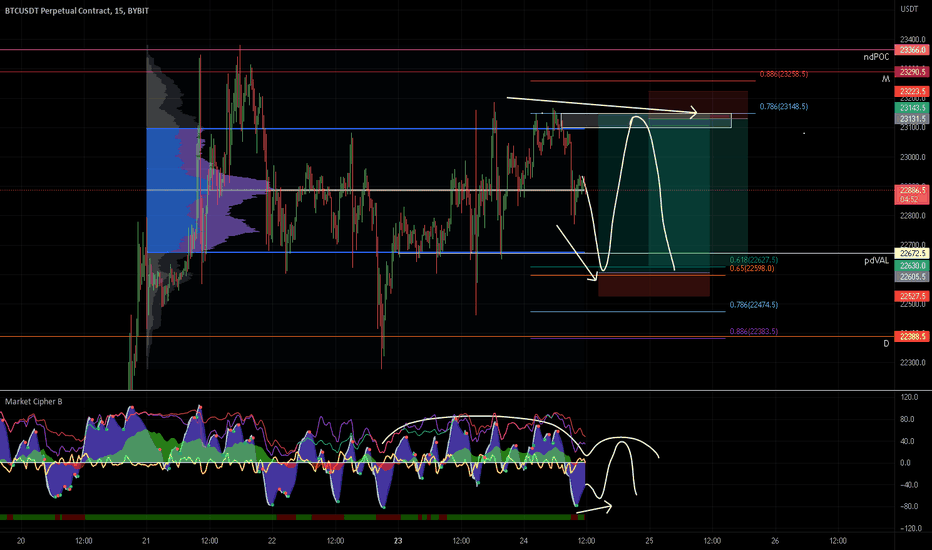Click date 20 on the time axis
Image resolution: width=932 pixels, height=550 pixels.
pos(21,540)
